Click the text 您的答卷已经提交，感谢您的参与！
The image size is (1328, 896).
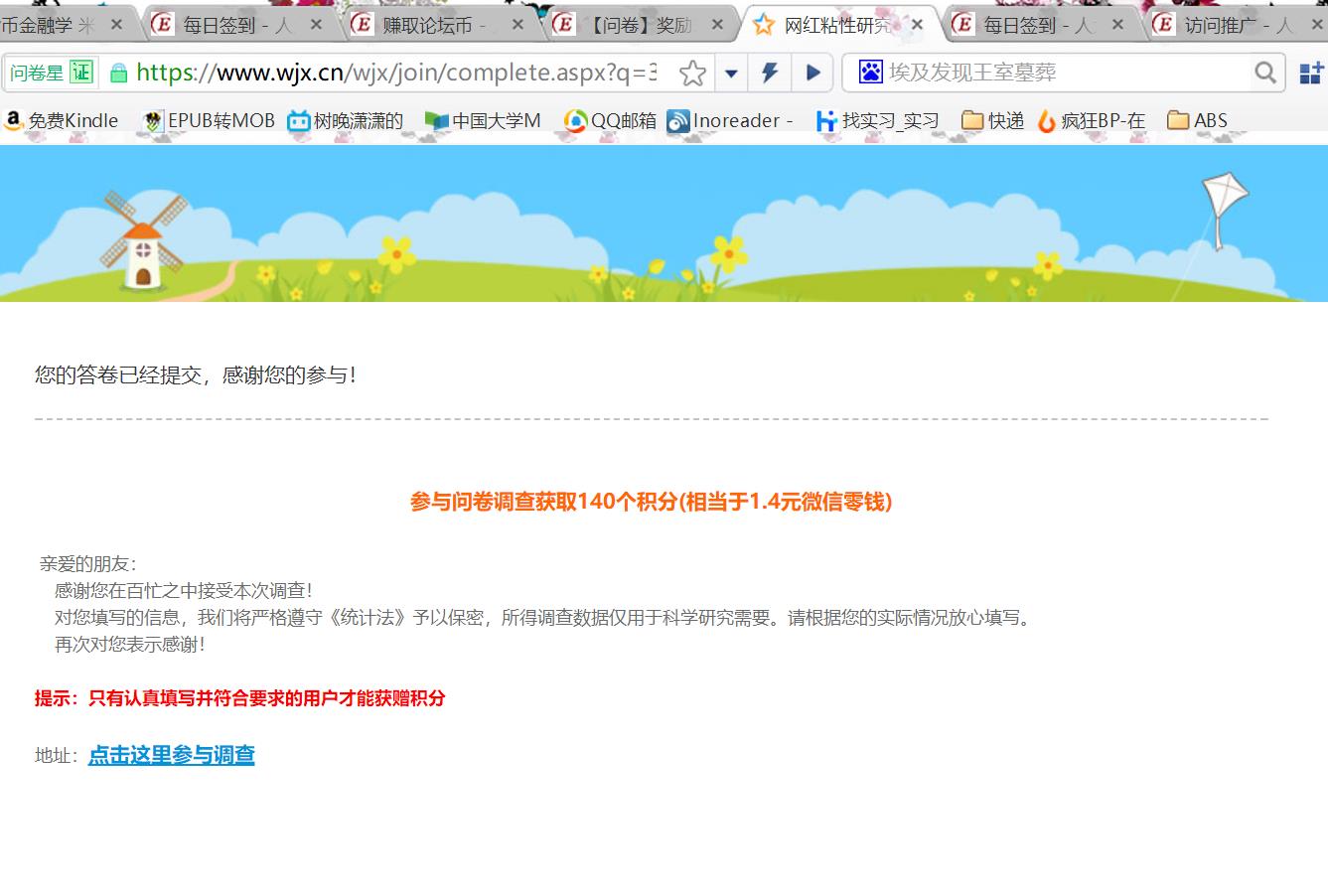point(196,375)
